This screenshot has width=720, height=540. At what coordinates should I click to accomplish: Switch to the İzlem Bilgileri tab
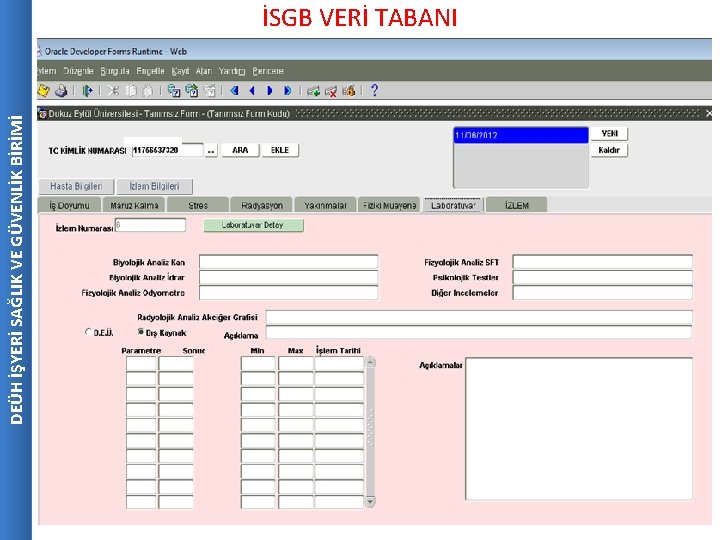pyautogui.click(x=154, y=186)
